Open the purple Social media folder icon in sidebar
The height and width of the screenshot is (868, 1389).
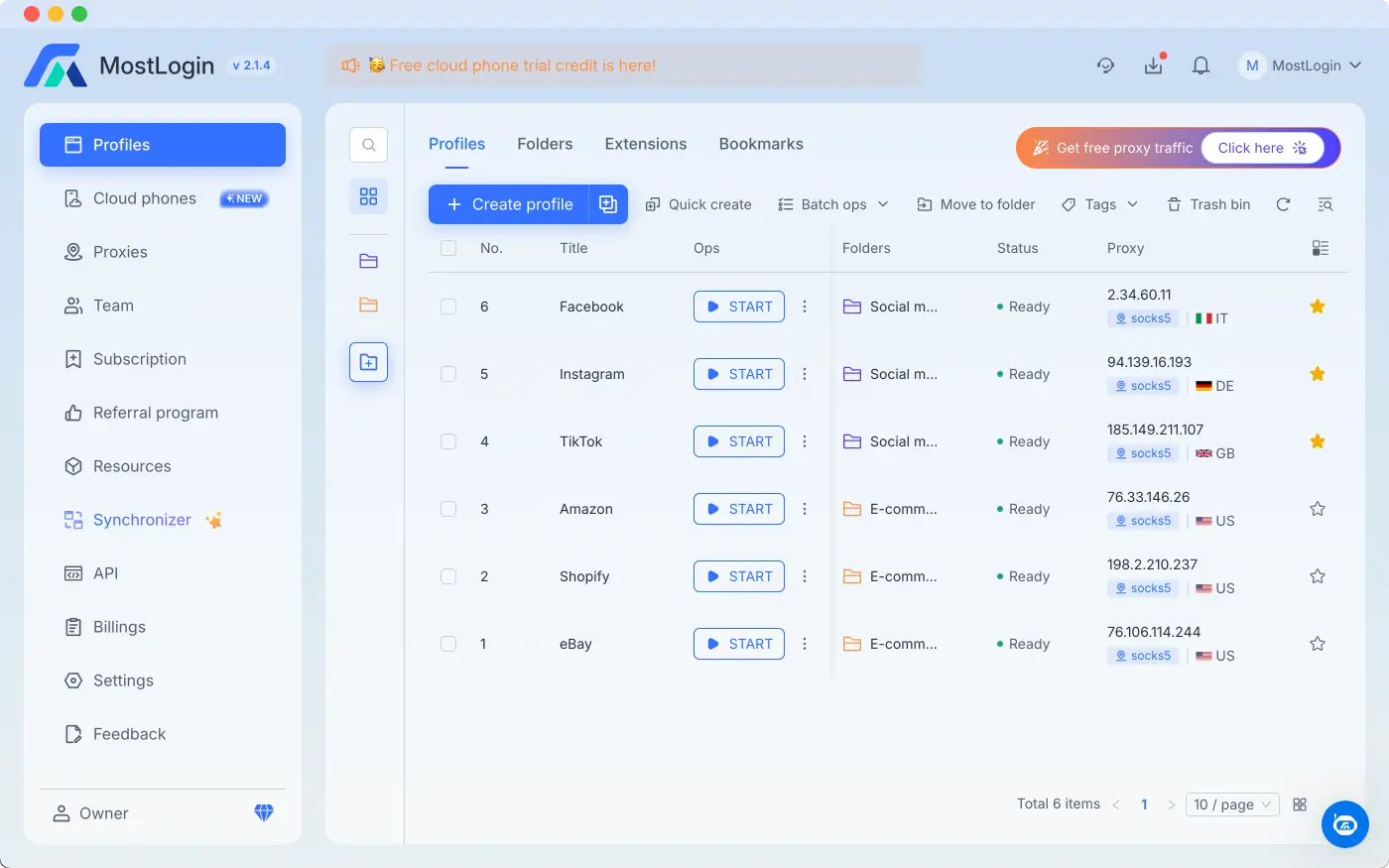[369, 261]
